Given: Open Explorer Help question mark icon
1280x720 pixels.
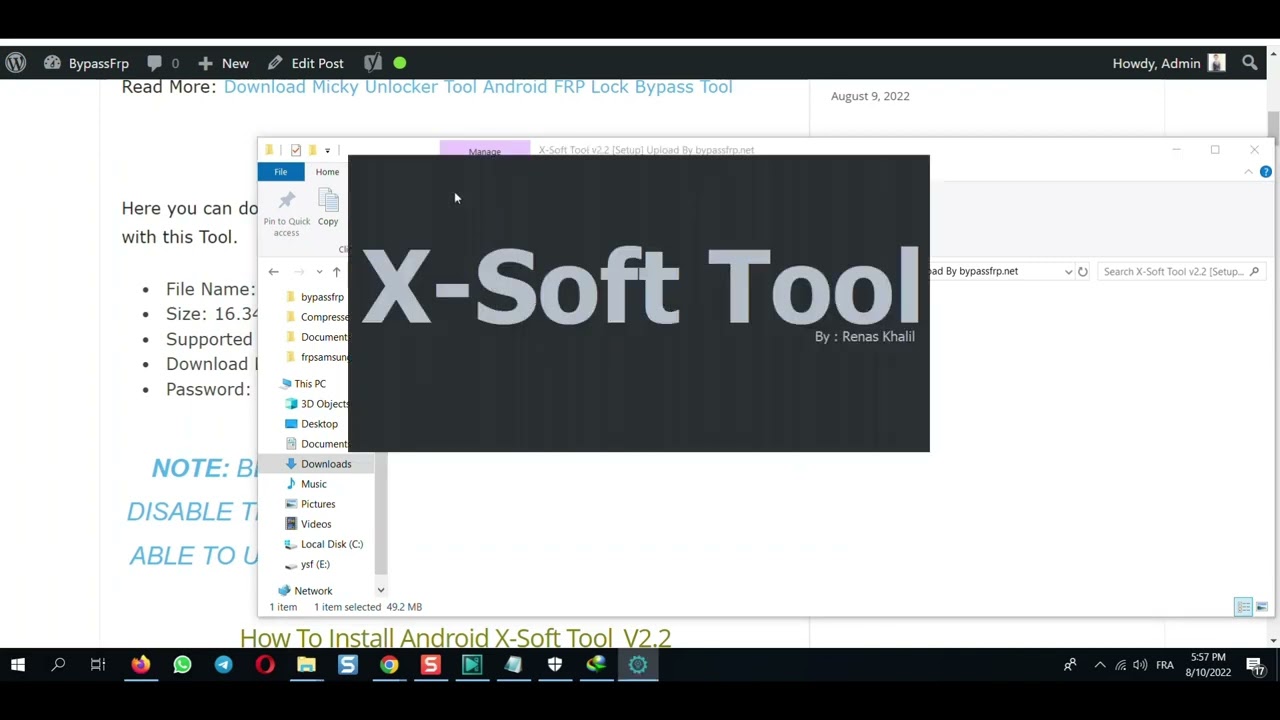Looking at the screenshot, I should coord(1265,172).
